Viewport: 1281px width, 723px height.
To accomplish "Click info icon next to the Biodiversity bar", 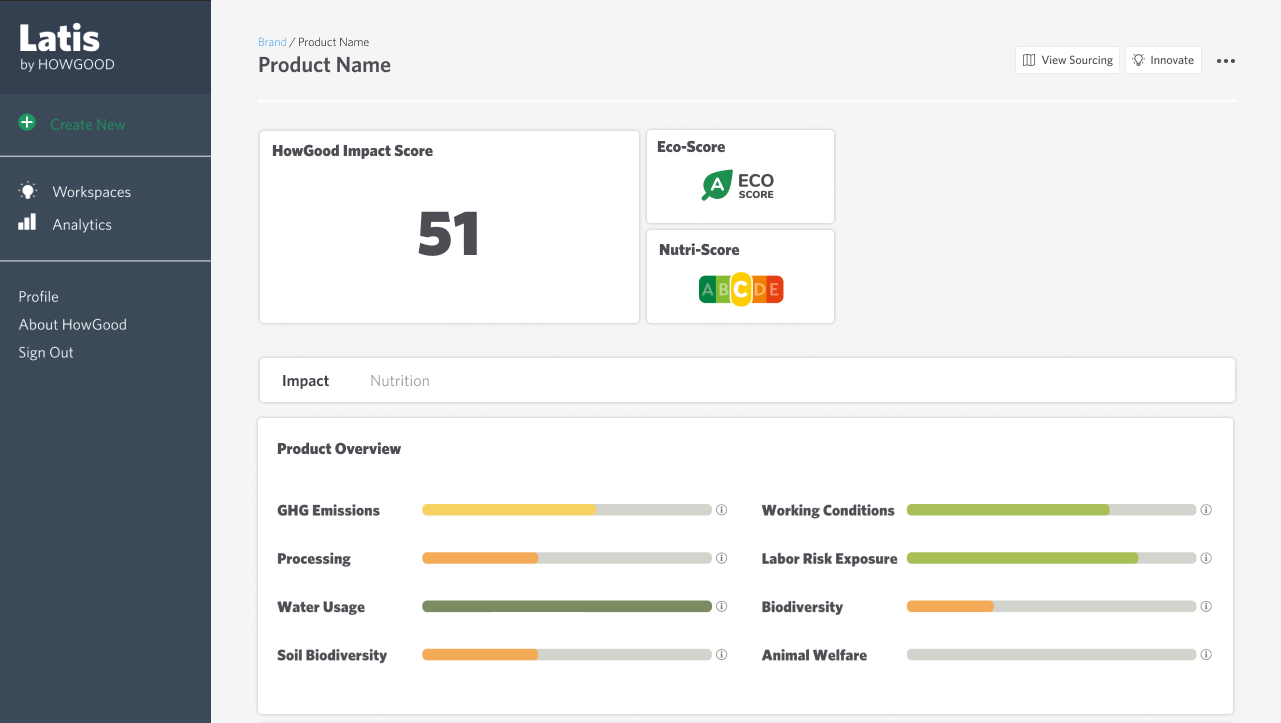I will click(x=1206, y=606).
